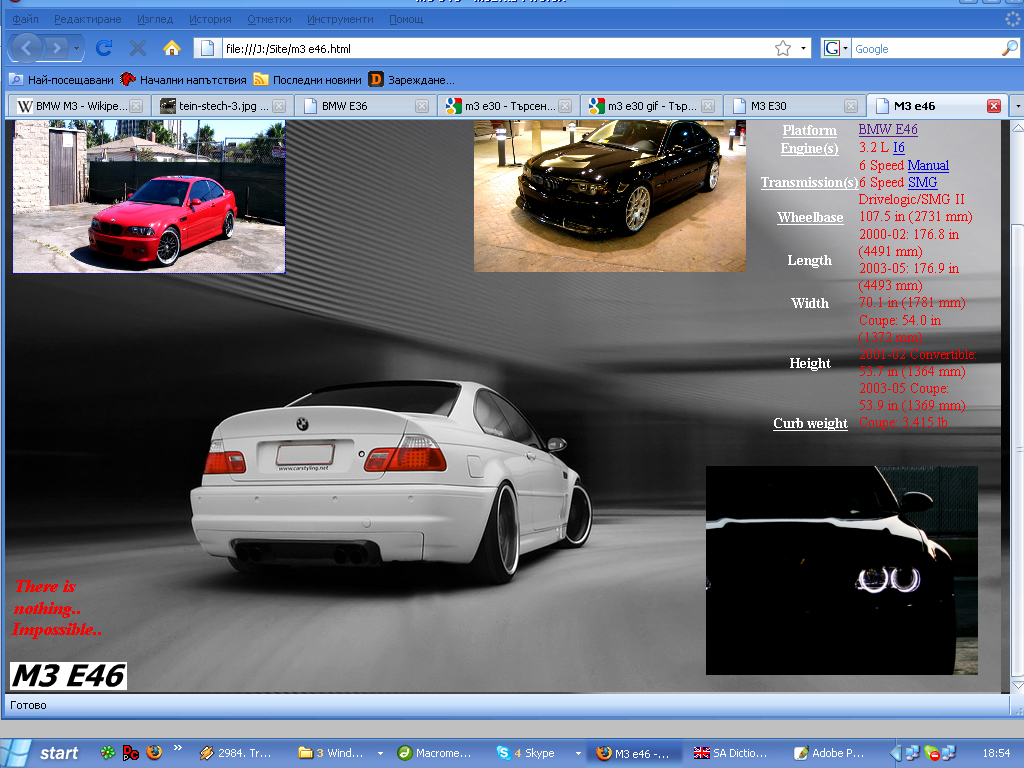Go back with the browser Back arrow
This screenshot has width=1024, height=768.
click(x=26, y=48)
